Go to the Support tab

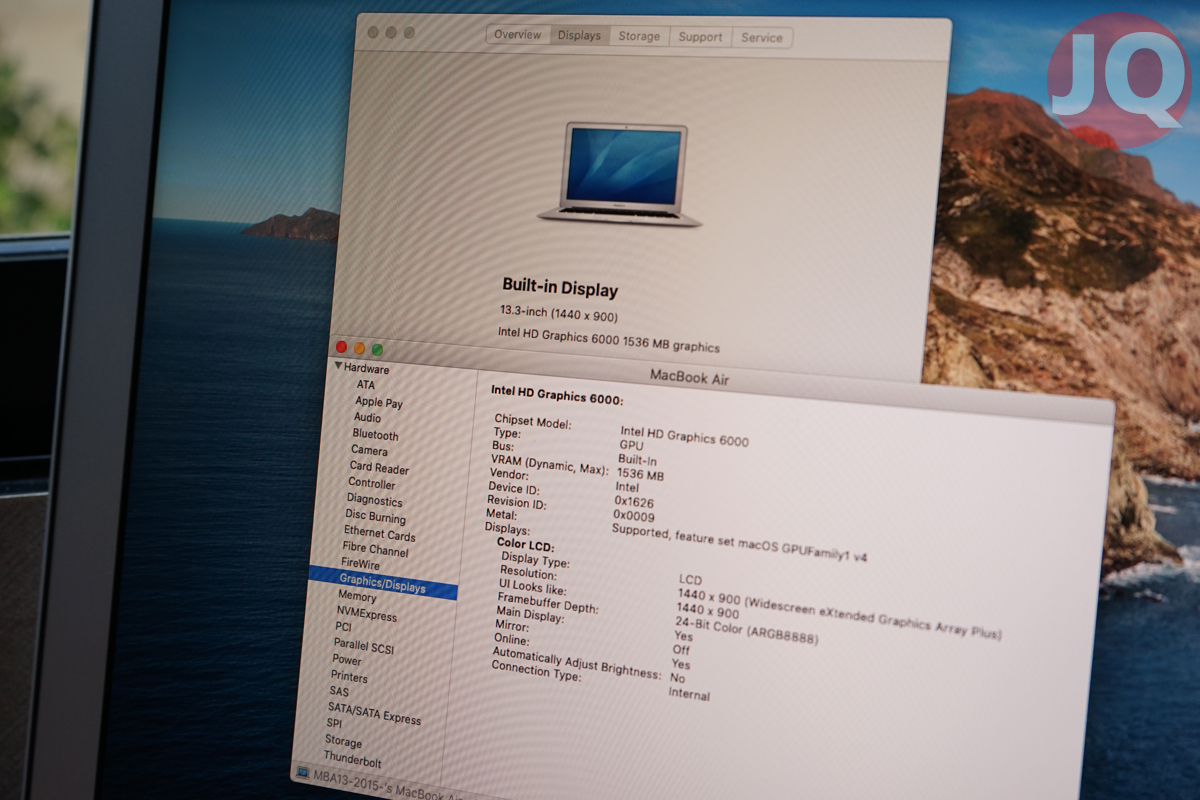point(700,37)
